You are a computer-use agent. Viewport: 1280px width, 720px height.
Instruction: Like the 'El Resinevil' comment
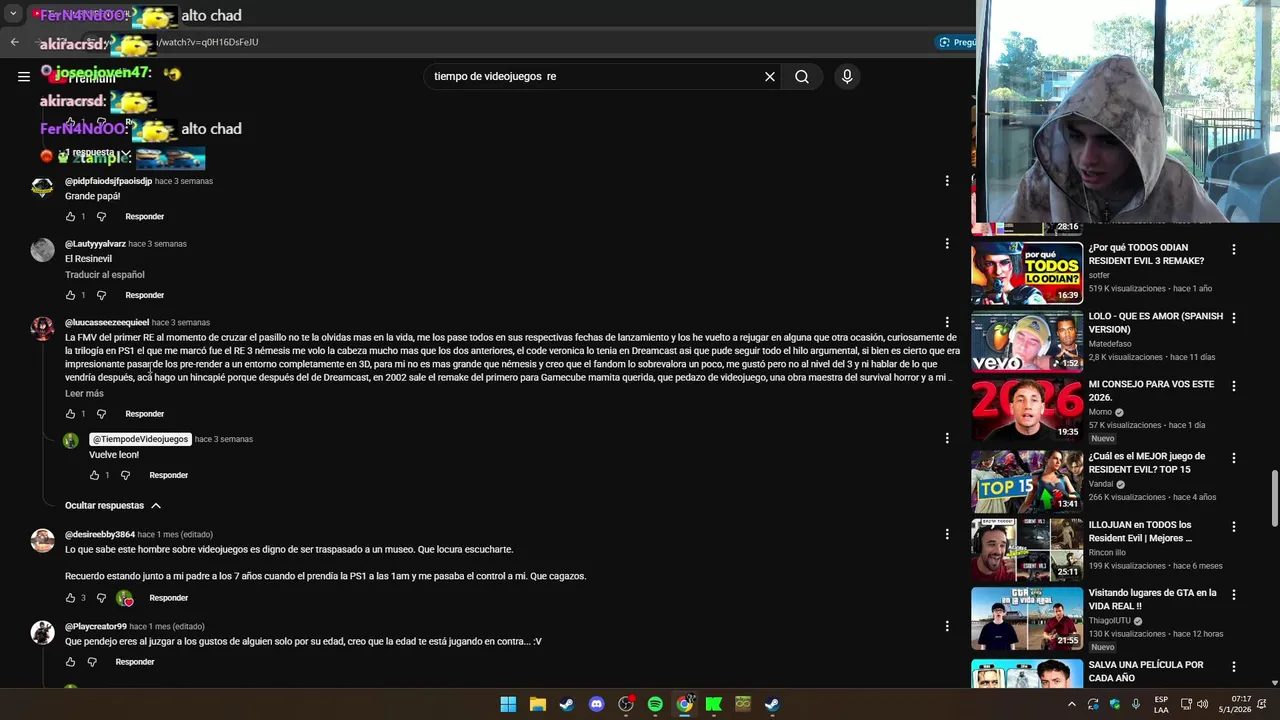pyautogui.click(x=70, y=296)
